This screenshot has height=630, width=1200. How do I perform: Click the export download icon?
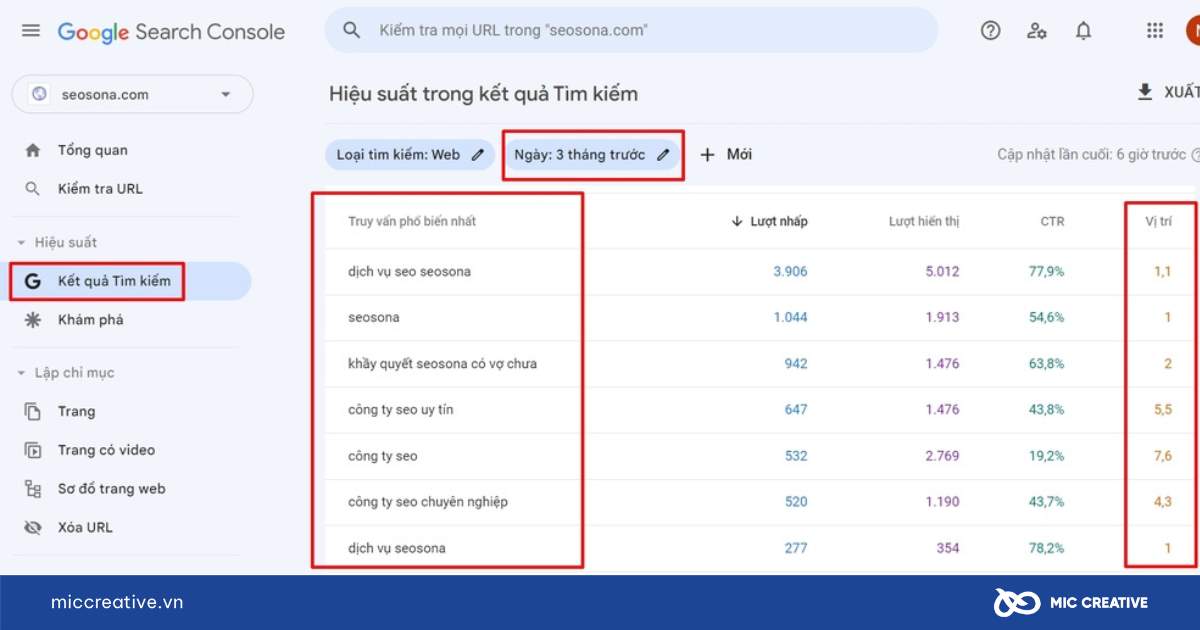point(1145,92)
